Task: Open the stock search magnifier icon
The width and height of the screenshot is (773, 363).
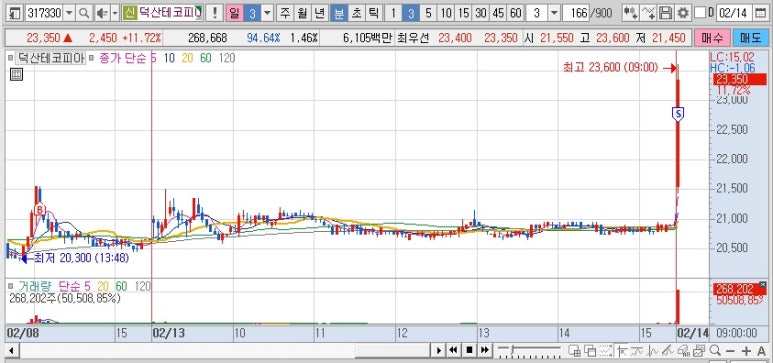Action: click(84, 13)
